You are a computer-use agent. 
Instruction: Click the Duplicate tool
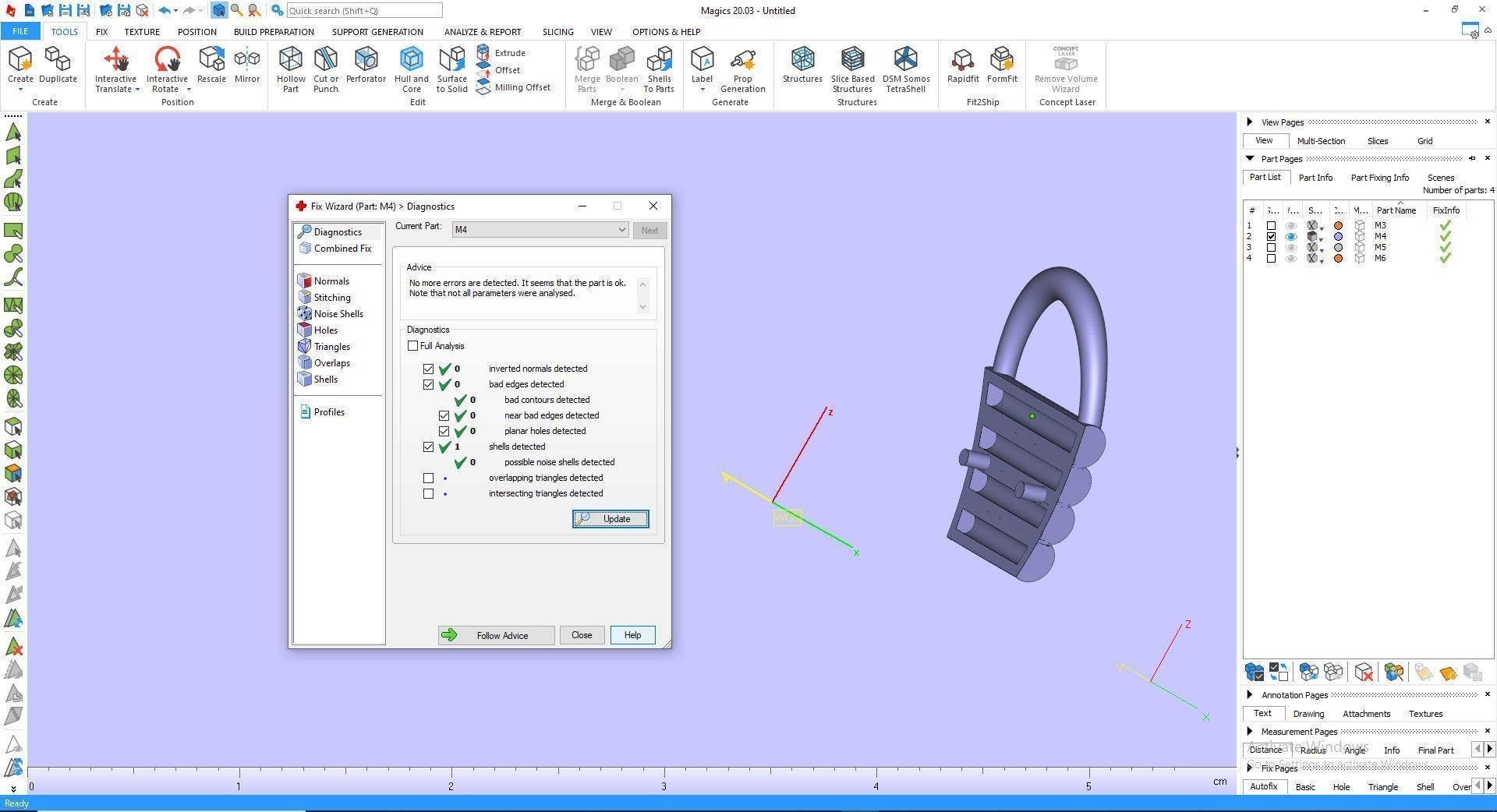click(x=58, y=65)
